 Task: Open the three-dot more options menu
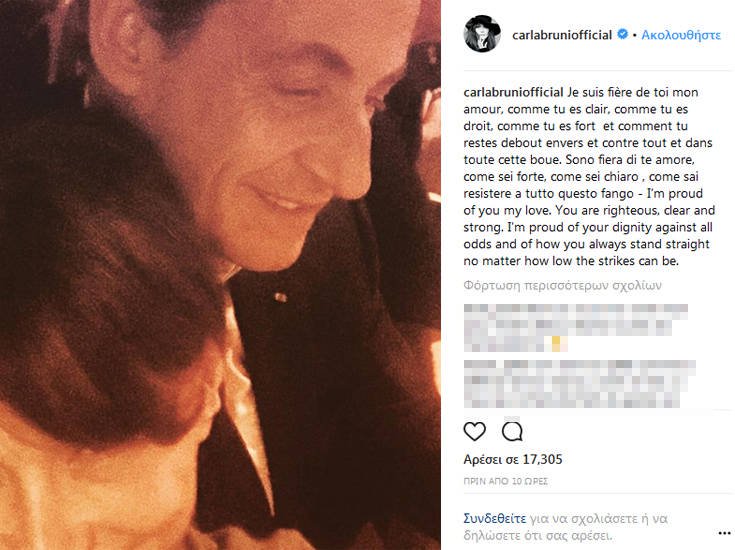(x=724, y=533)
